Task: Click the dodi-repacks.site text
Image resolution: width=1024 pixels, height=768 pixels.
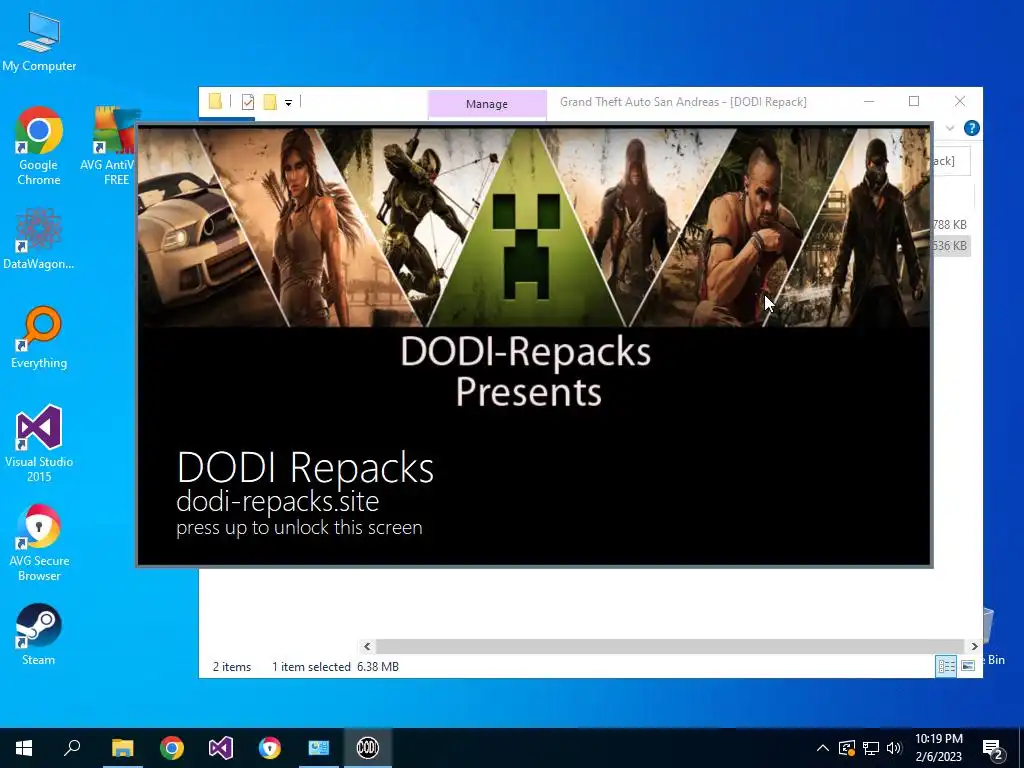Action: [278, 502]
